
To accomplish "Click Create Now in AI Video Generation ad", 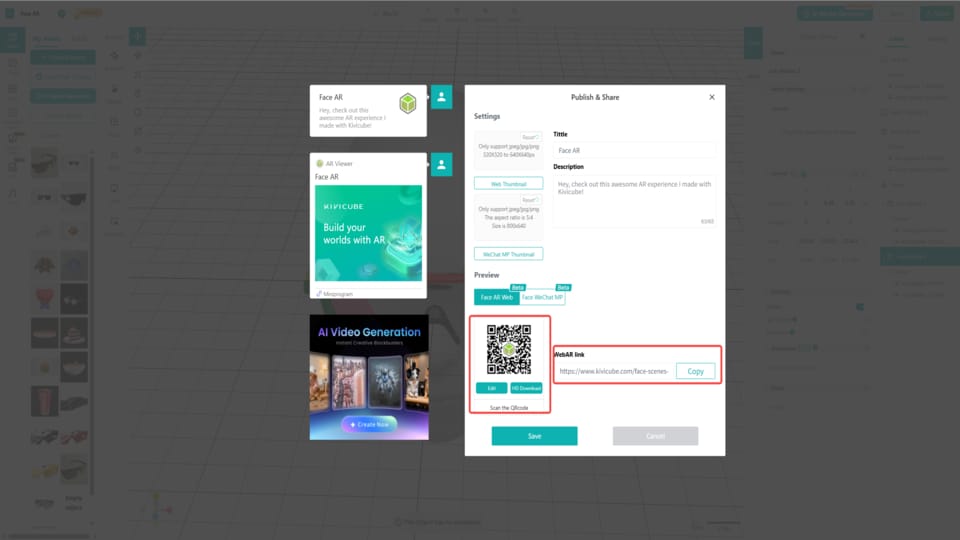I will coord(369,424).
